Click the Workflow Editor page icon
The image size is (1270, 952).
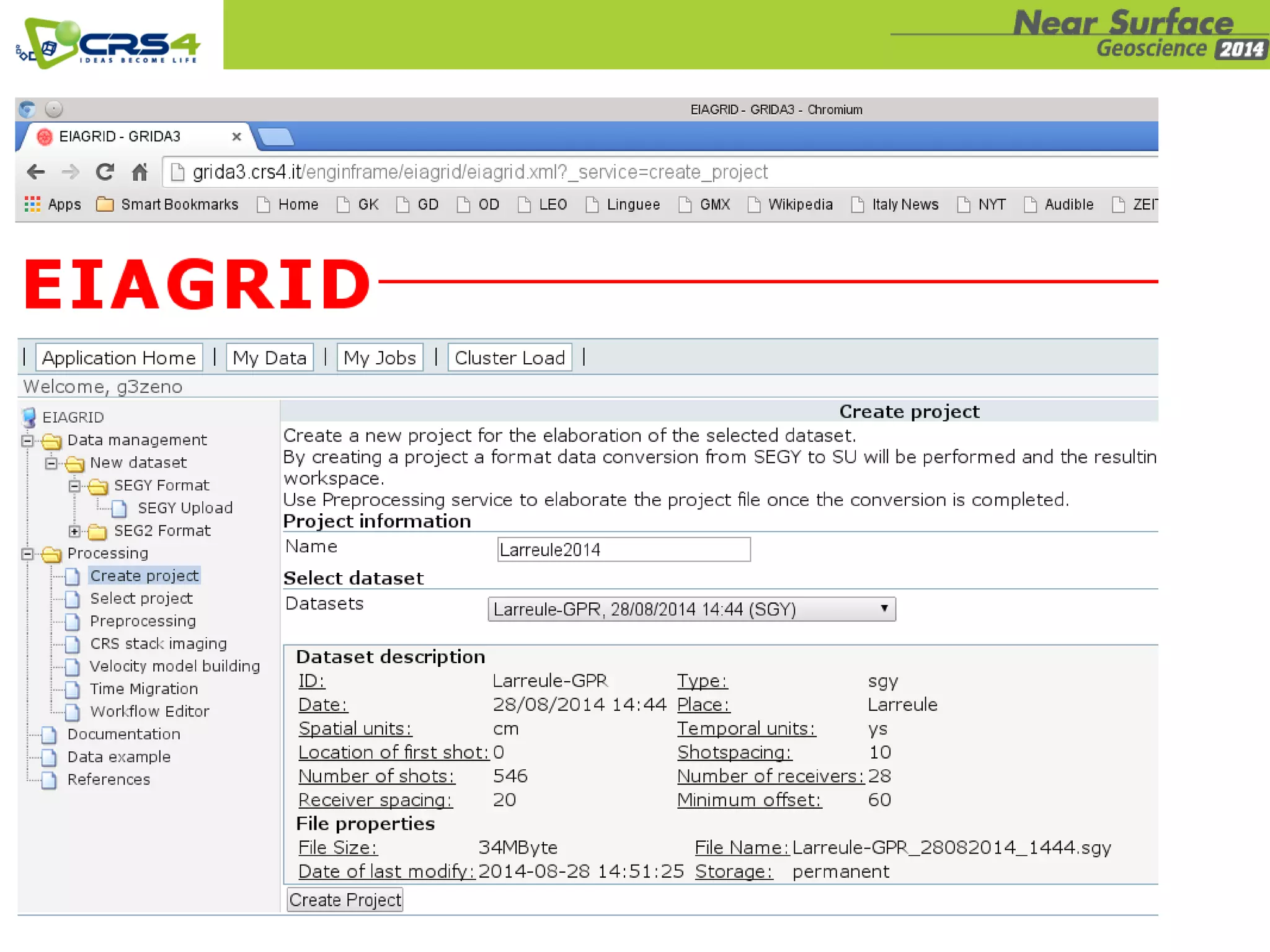(73, 712)
